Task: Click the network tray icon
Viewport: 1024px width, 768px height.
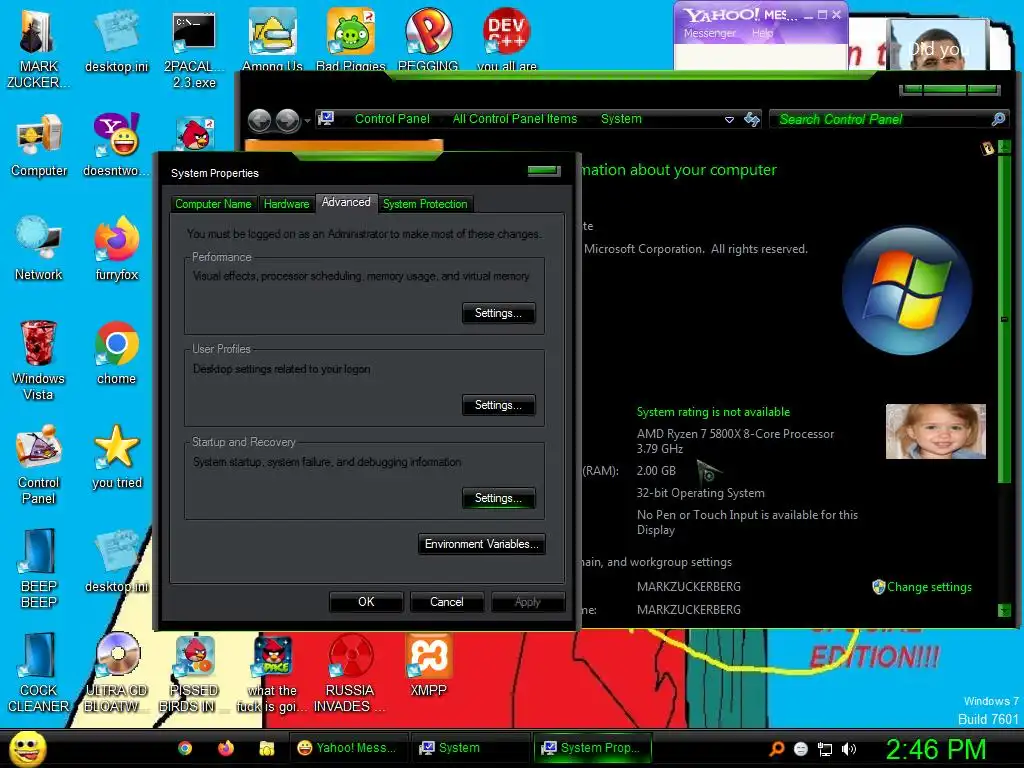Action: tap(825, 749)
